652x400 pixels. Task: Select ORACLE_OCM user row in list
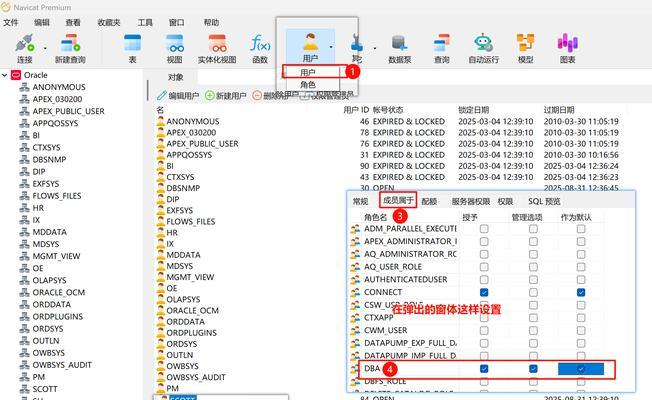click(x=192, y=311)
